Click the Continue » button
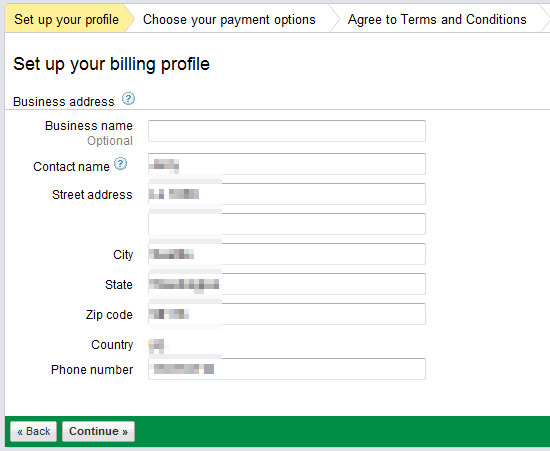The width and height of the screenshot is (550, 451). (98, 431)
